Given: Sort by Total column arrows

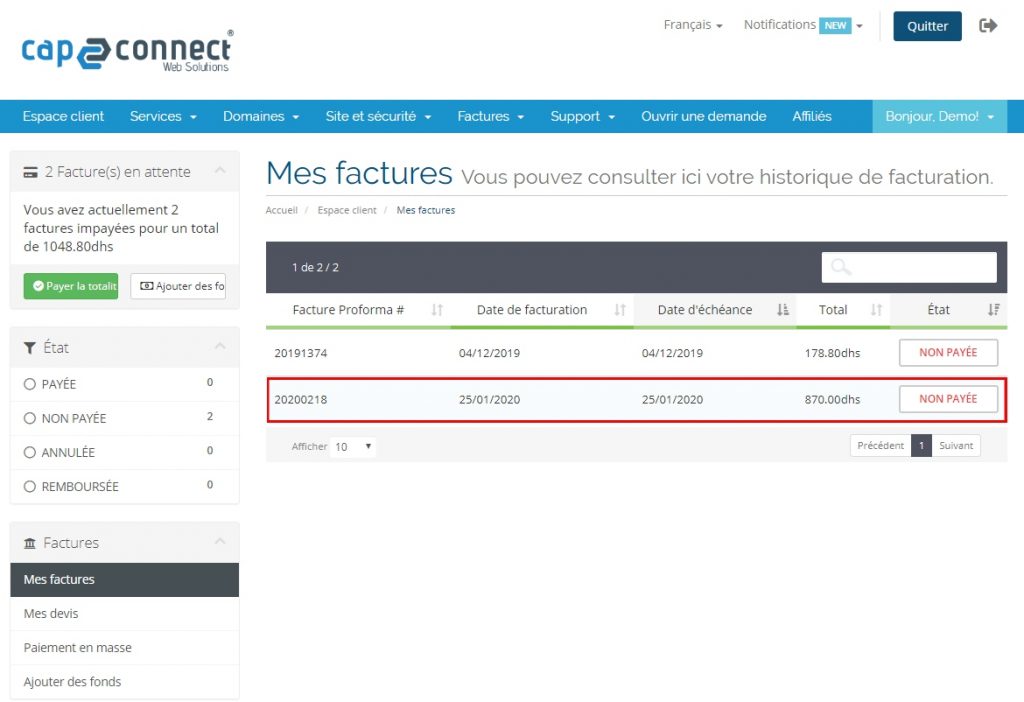Looking at the screenshot, I should coord(876,310).
